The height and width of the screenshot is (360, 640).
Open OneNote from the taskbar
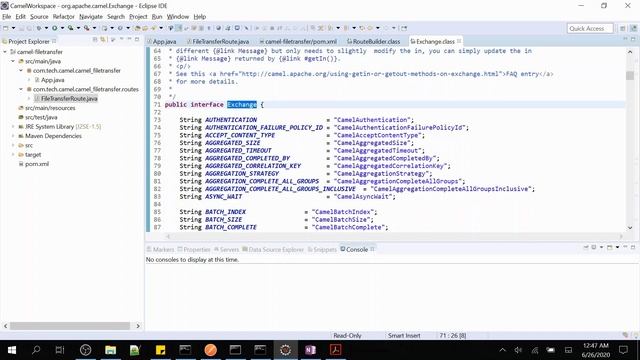[310, 350]
